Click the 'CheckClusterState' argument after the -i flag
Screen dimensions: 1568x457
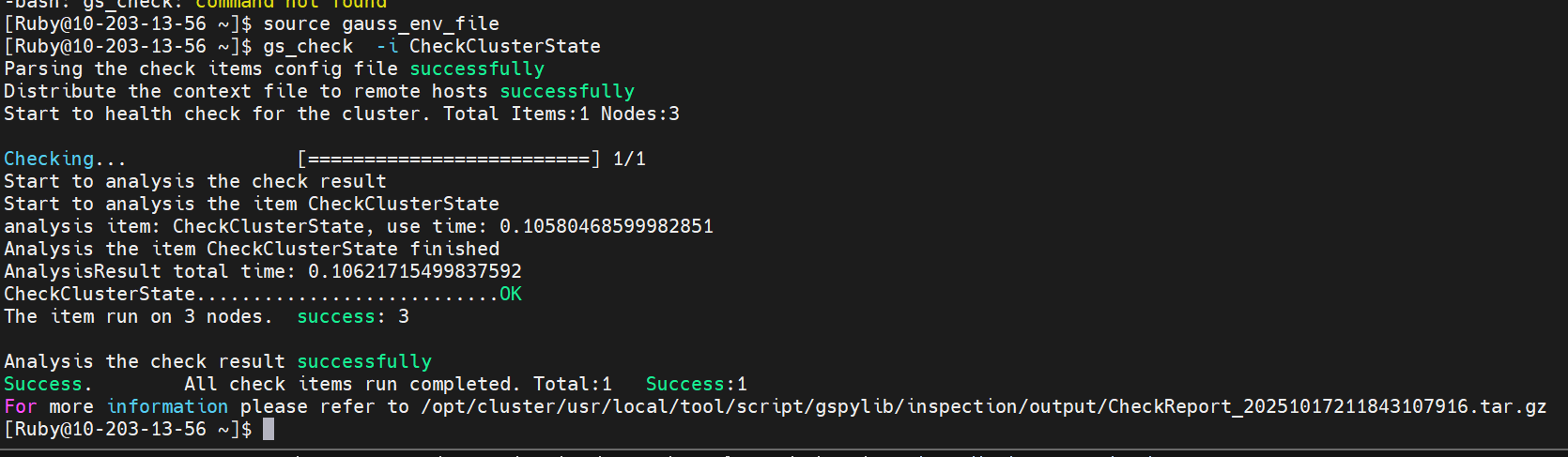click(504, 47)
